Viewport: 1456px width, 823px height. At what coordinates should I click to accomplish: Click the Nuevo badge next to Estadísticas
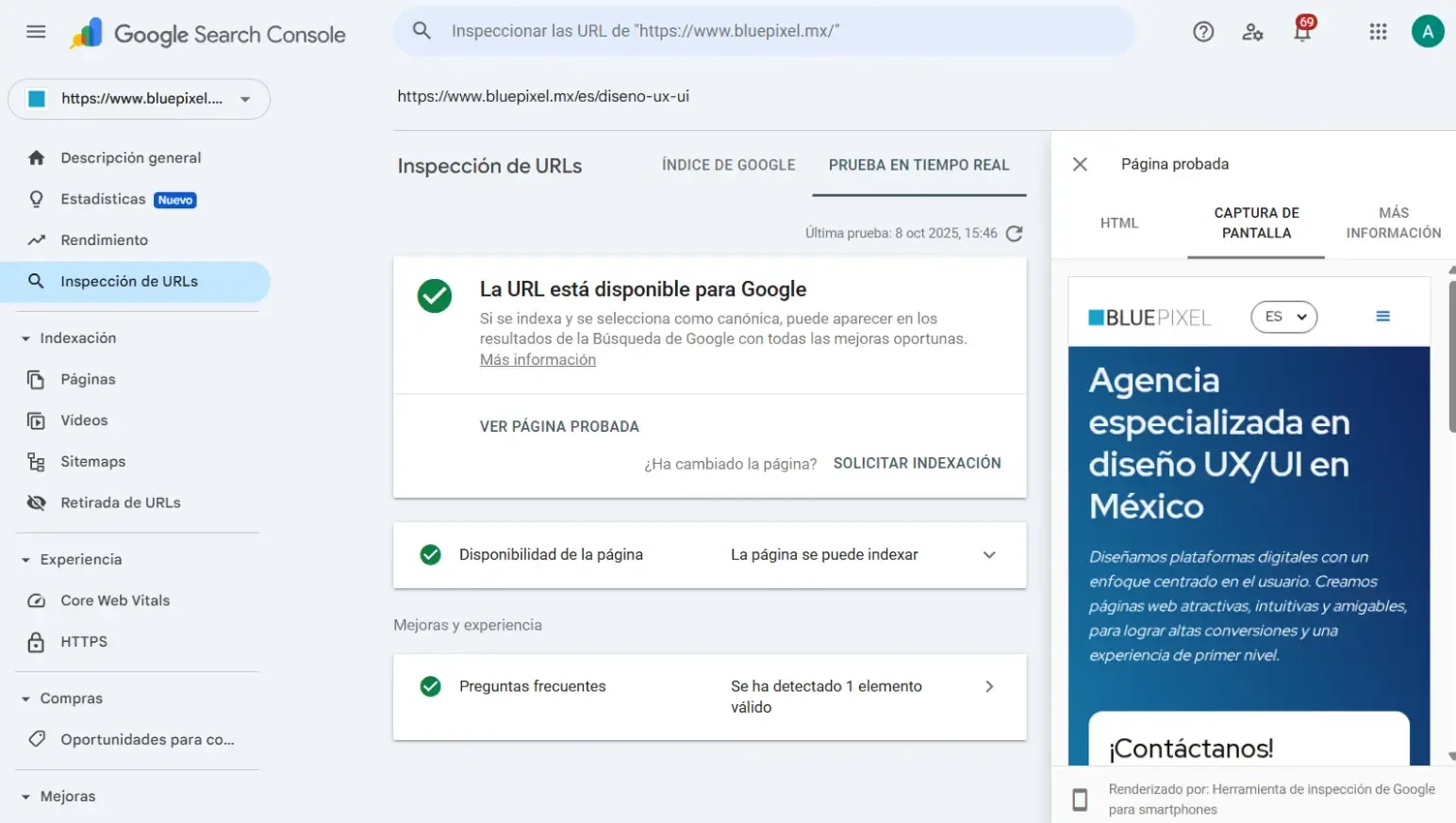(x=175, y=200)
